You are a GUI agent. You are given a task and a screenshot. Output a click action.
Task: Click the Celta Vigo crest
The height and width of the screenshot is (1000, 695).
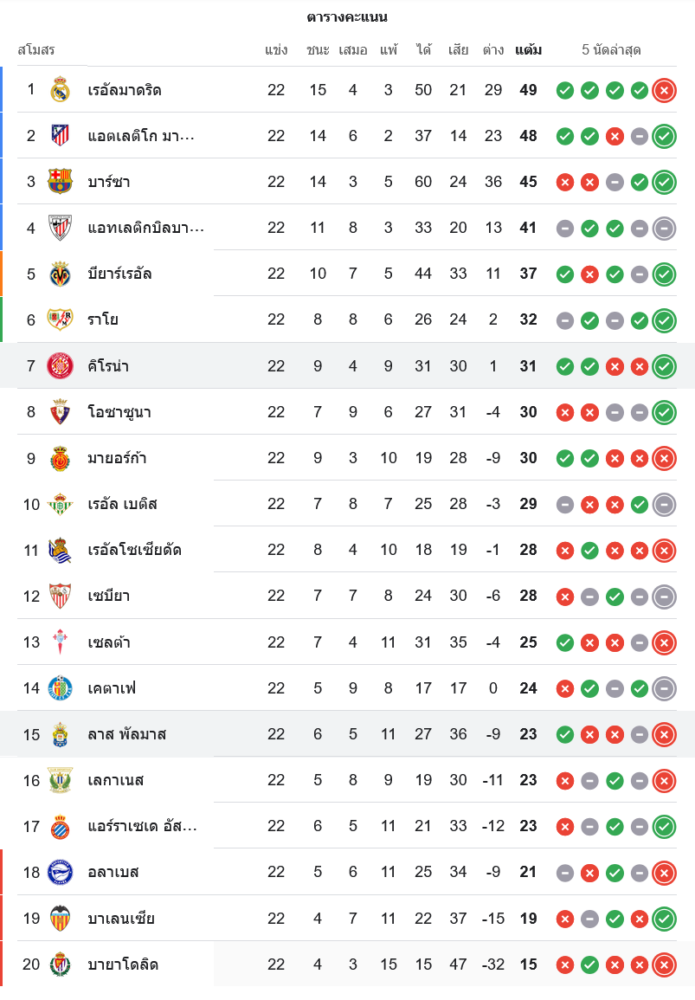coord(60,642)
